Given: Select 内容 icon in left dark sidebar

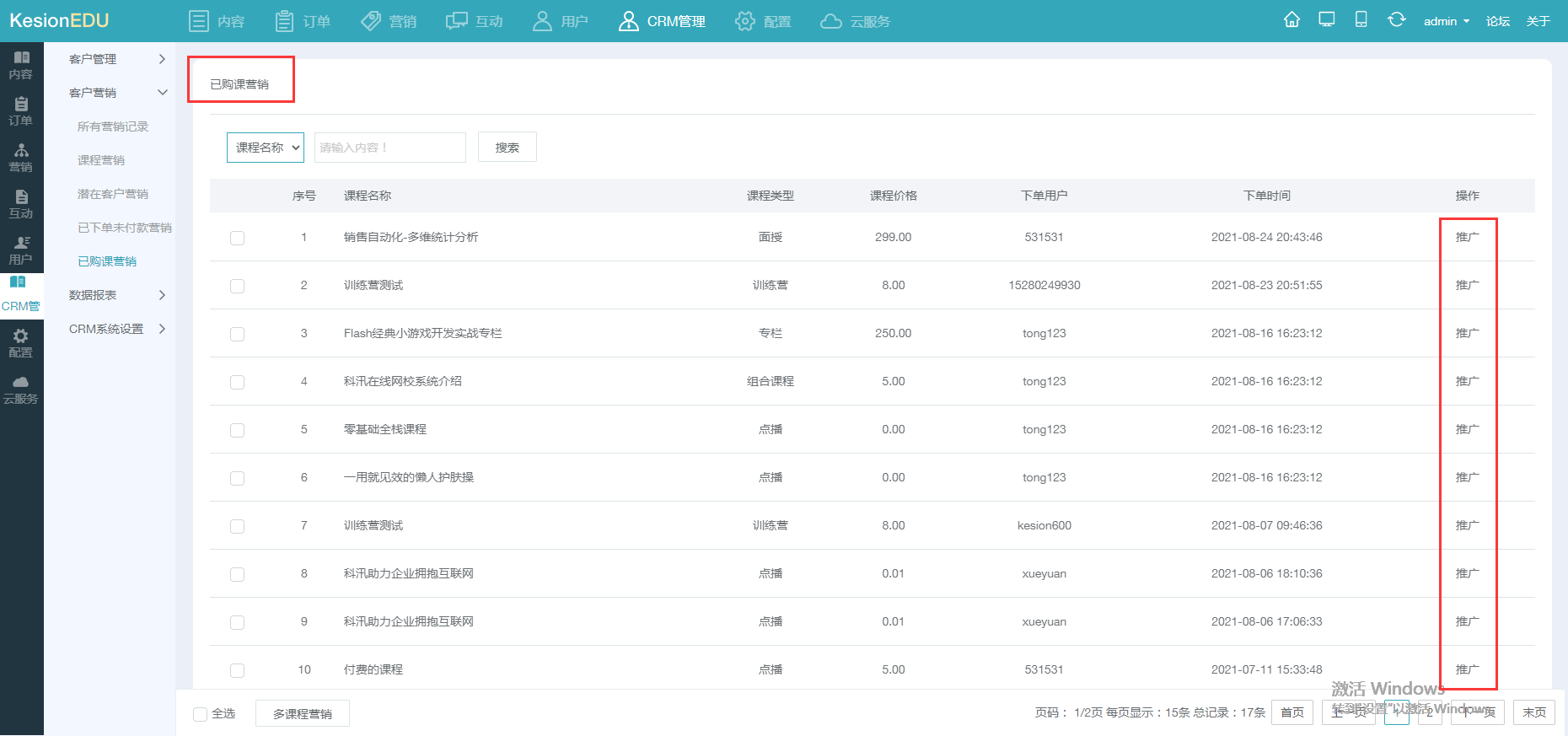Looking at the screenshot, I should pyautogui.click(x=21, y=65).
